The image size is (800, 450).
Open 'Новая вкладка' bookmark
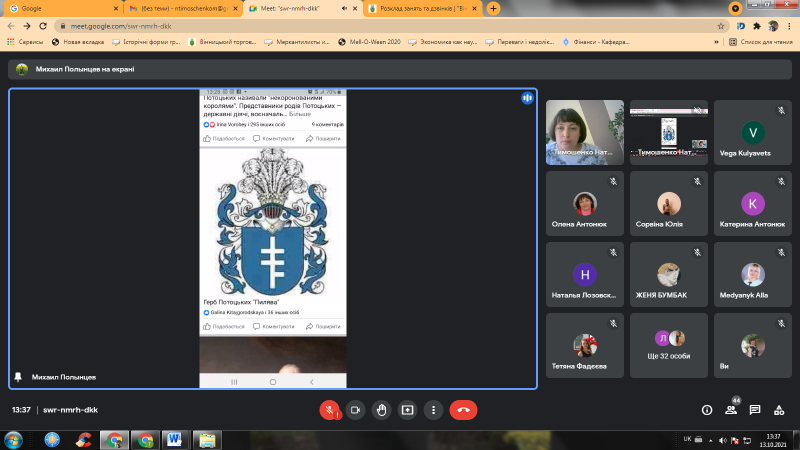click(x=78, y=42)
